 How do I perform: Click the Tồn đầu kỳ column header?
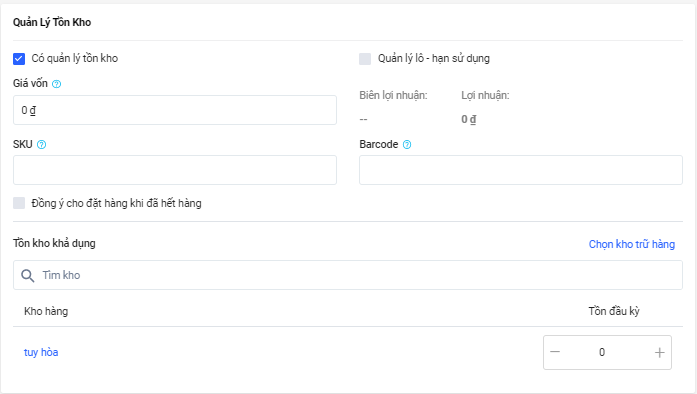click(614, 311)
